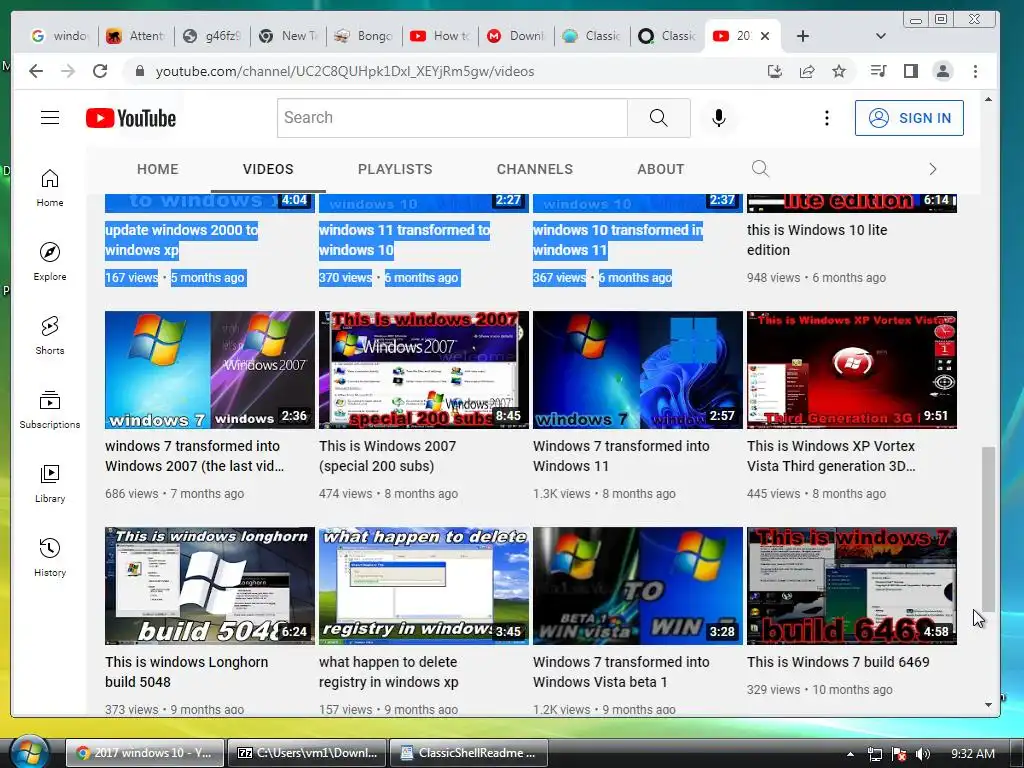Open Chrome three-dot menu
The height and width of the screenshot is (768, 1024).
(x=975, y=71)
